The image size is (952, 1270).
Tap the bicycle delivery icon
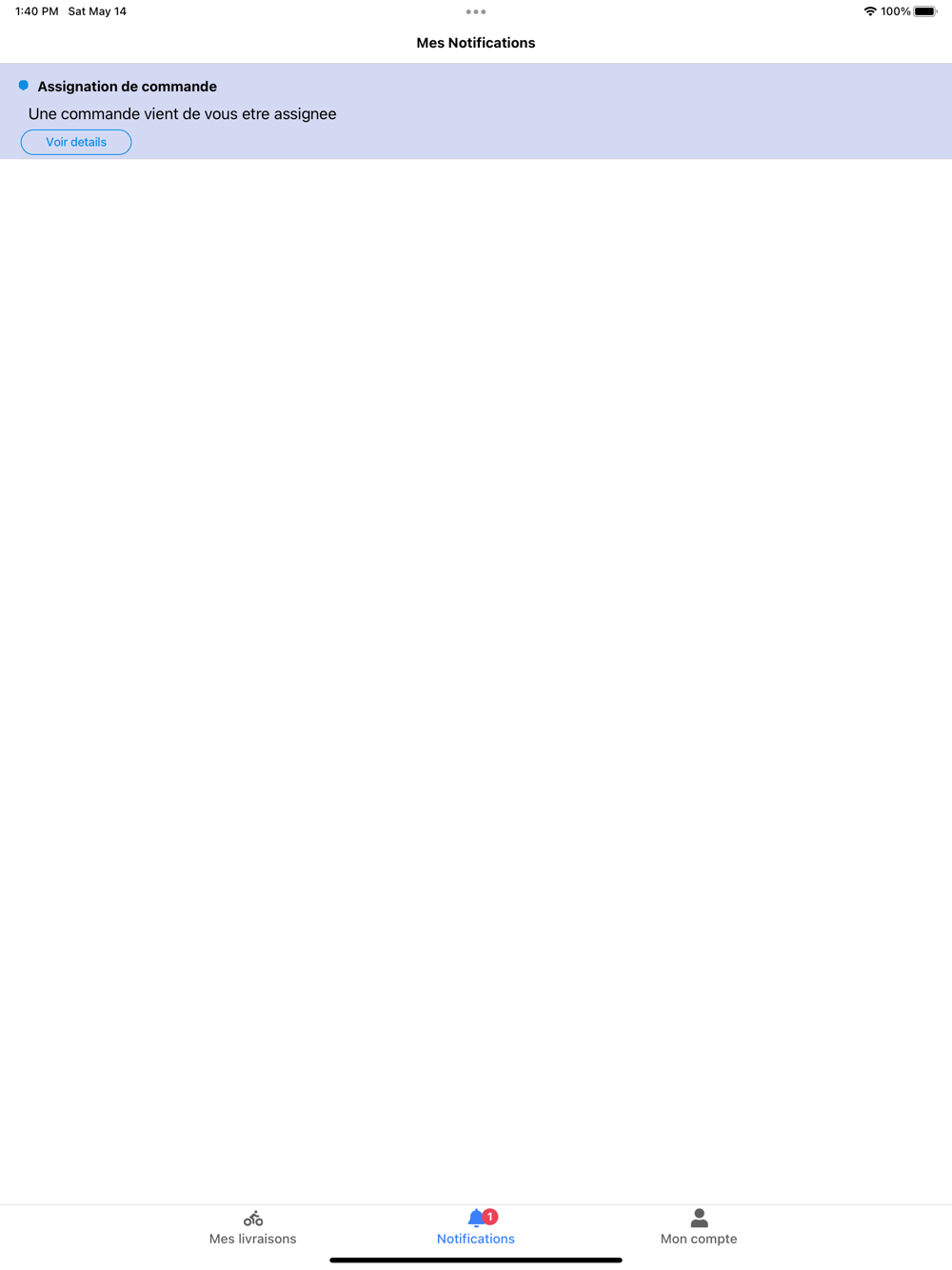[x=253, y=1218]
